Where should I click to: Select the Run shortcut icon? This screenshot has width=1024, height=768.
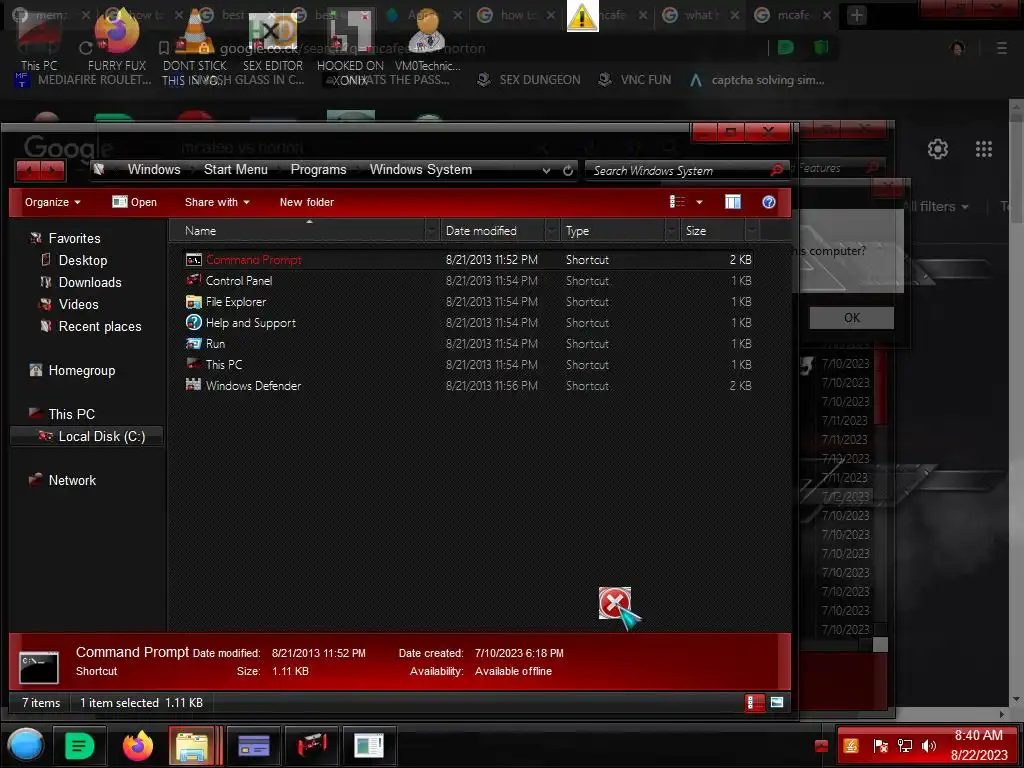coord(193,344)
